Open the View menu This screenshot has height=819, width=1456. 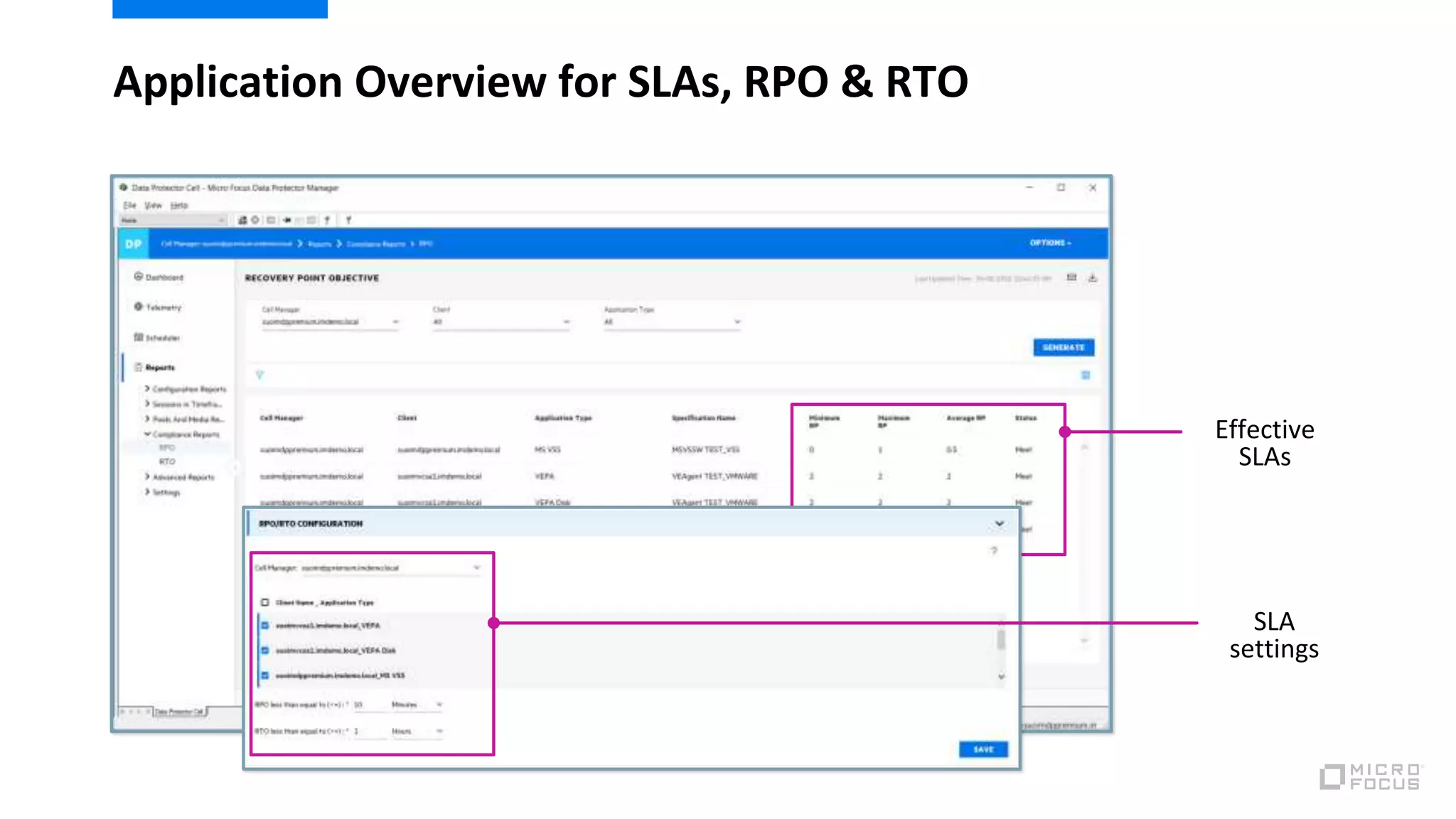153,205
